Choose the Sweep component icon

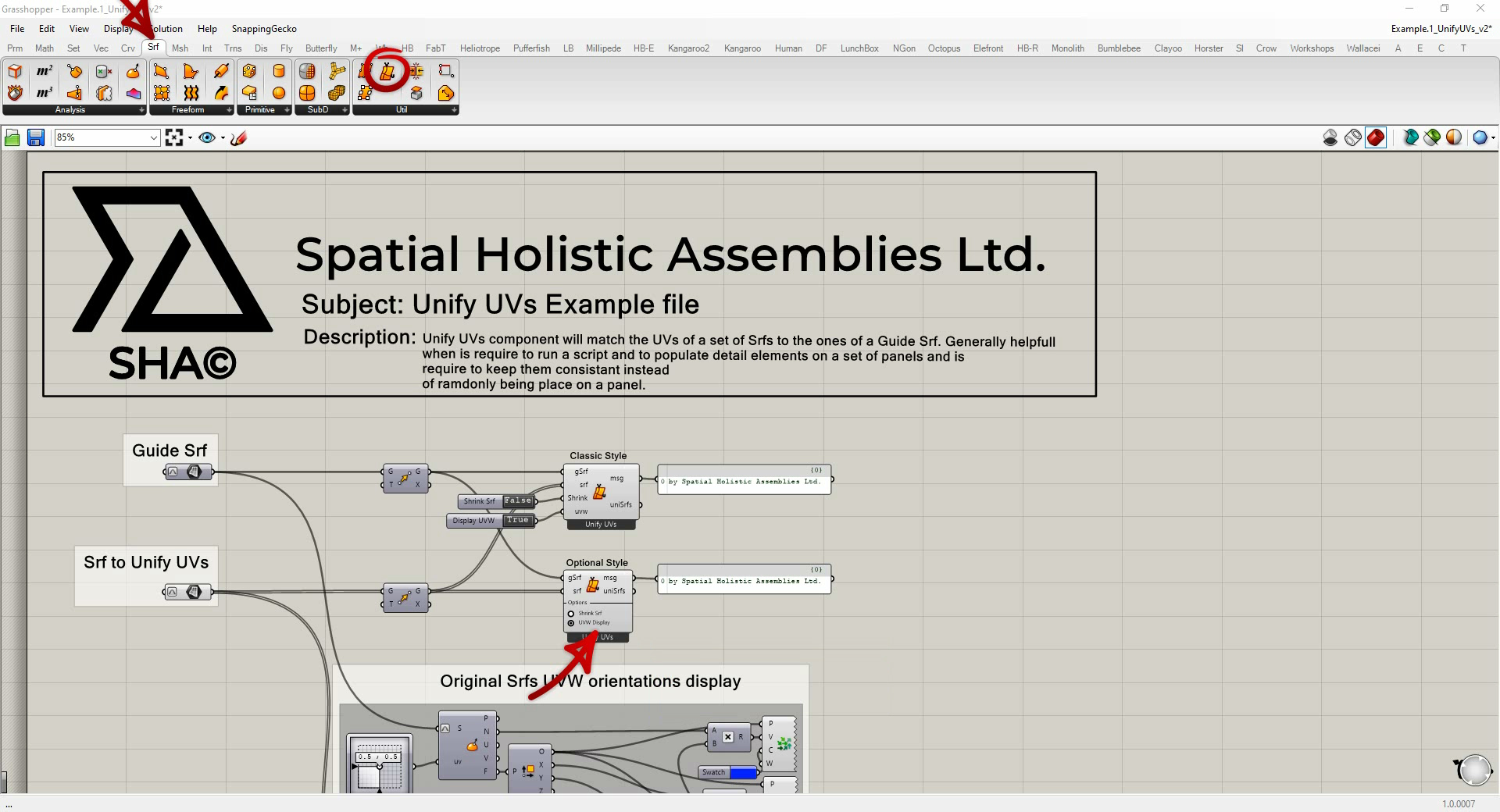click(221, 93)
